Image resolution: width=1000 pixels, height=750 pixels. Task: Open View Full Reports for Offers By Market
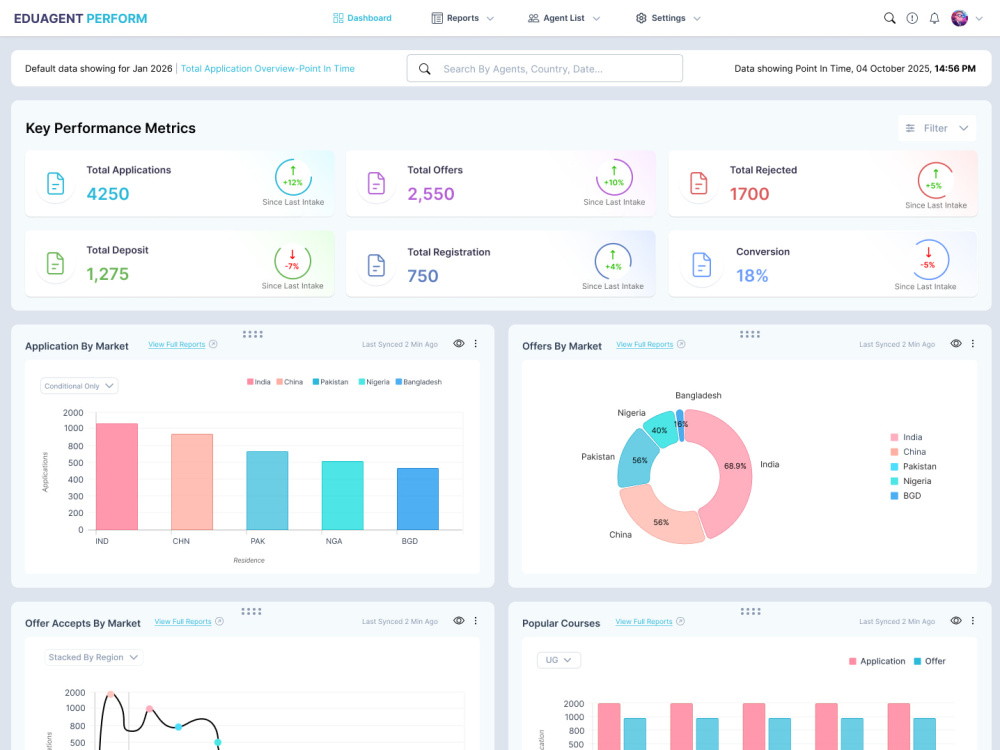point(644,344)
